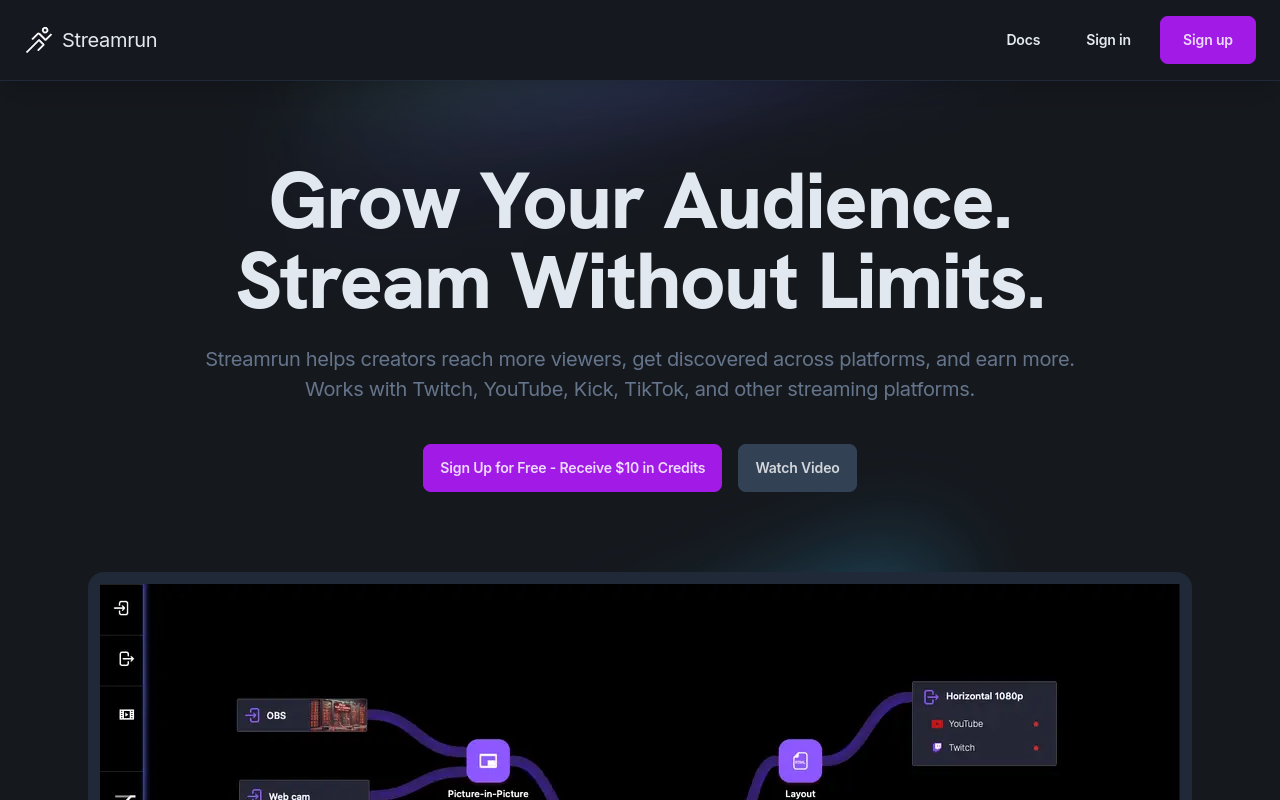Click the film strip icon in sidebar
This screenshot has height=800, width=1280.
coord(126,715)
